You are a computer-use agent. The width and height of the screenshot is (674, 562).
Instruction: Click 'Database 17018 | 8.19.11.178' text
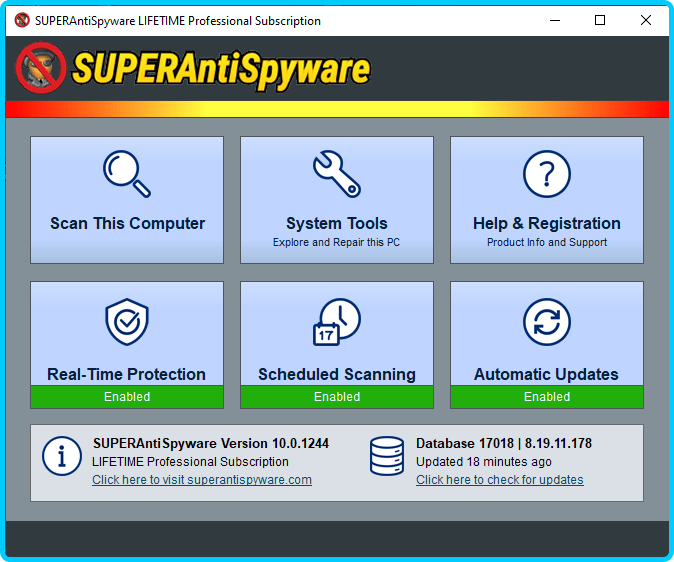[x=504, y=443]
